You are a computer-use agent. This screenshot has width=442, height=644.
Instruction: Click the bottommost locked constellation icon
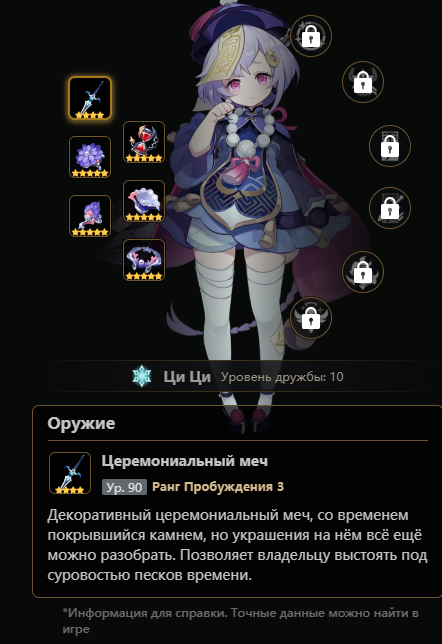pyautogui.click(x=311, y=318)
